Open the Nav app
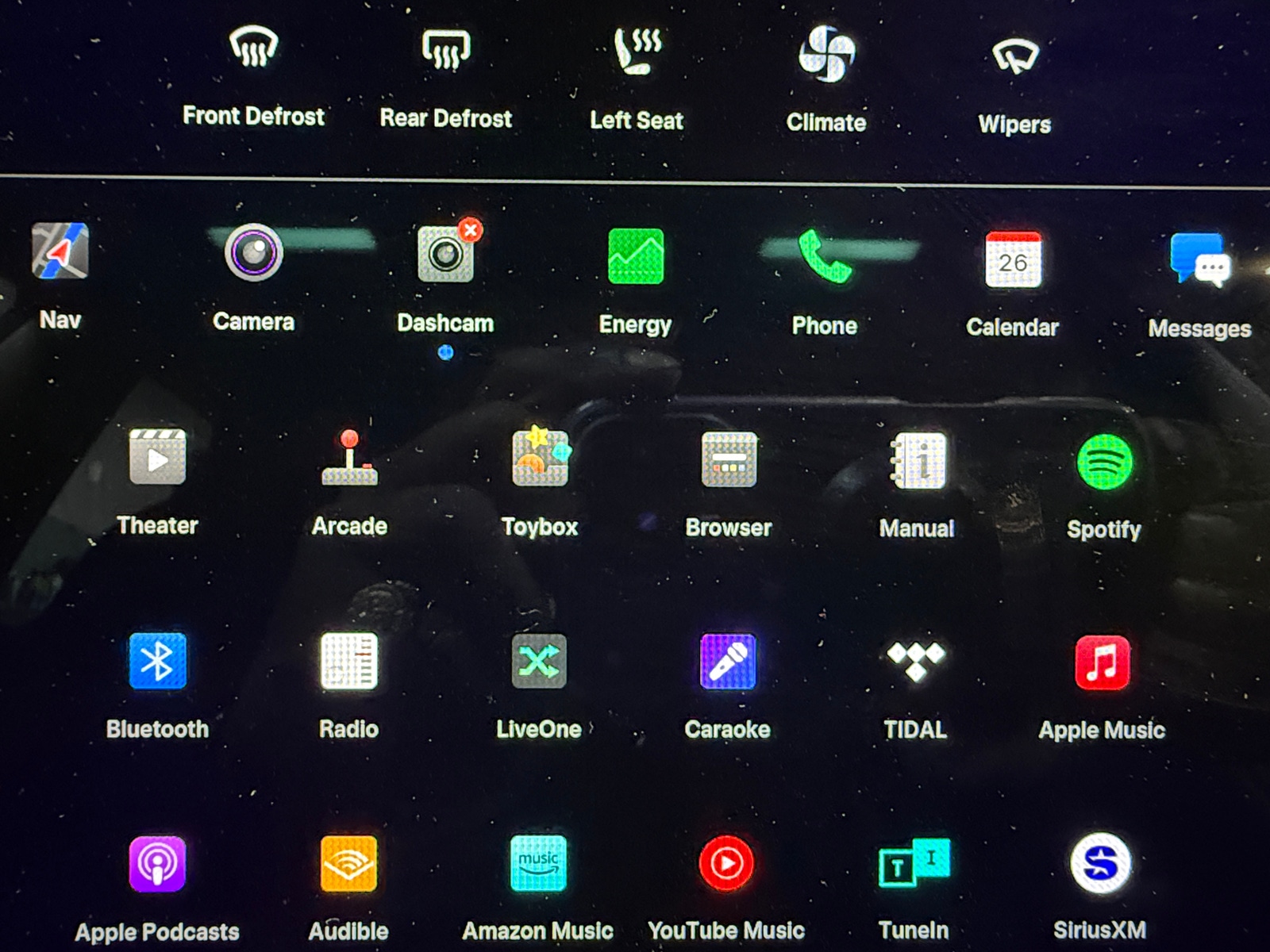Image resolution: width=1270 pixels, height=952 pixels. 60,251
